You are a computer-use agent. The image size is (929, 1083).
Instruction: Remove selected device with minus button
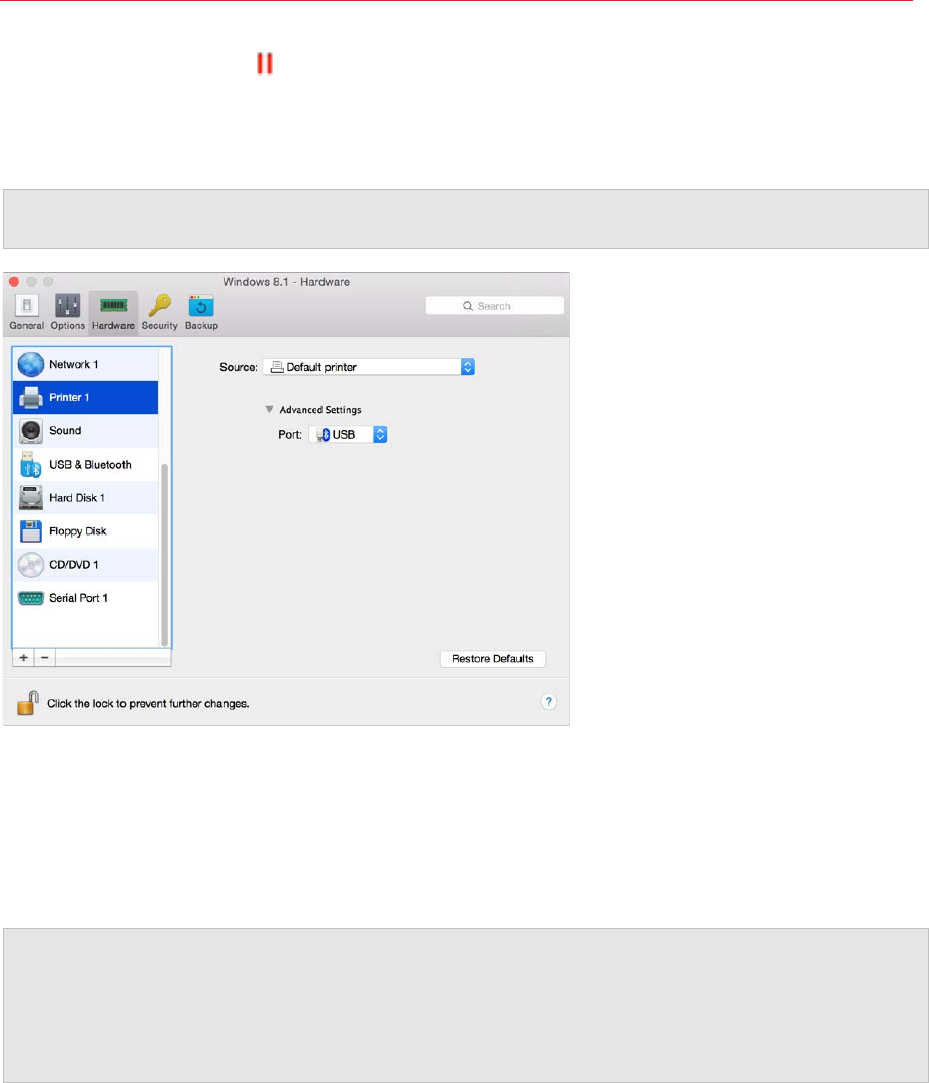[x=45, y=658]
